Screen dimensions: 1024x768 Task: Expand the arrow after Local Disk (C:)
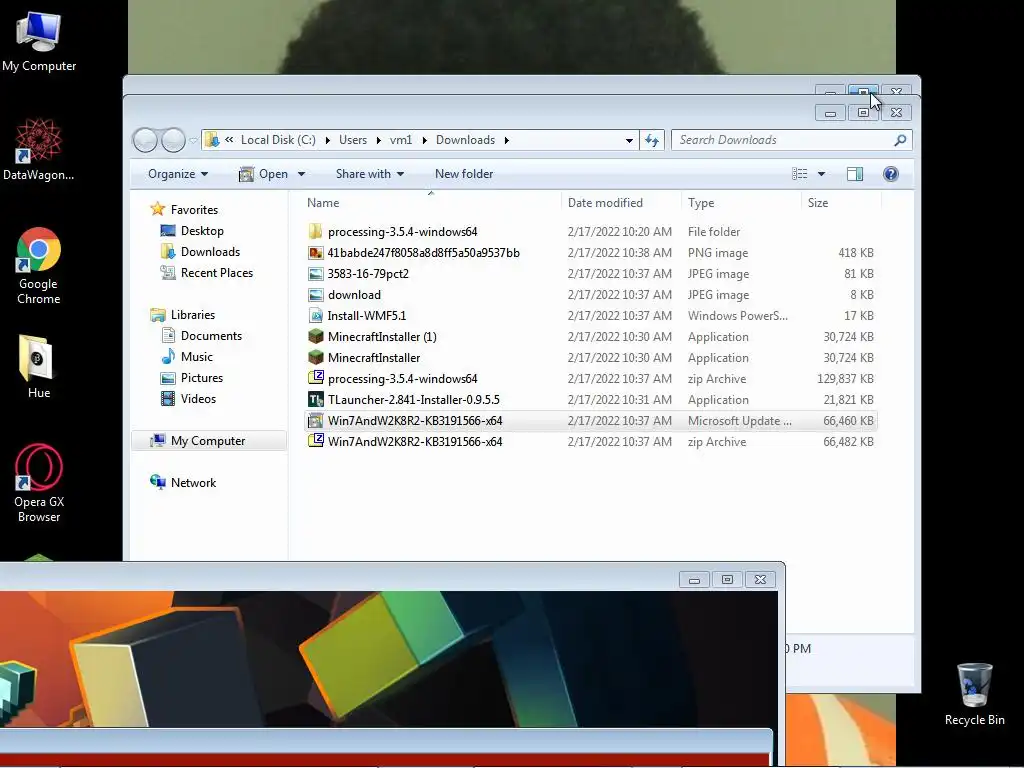pyautogui.click(x=327, y=140)
